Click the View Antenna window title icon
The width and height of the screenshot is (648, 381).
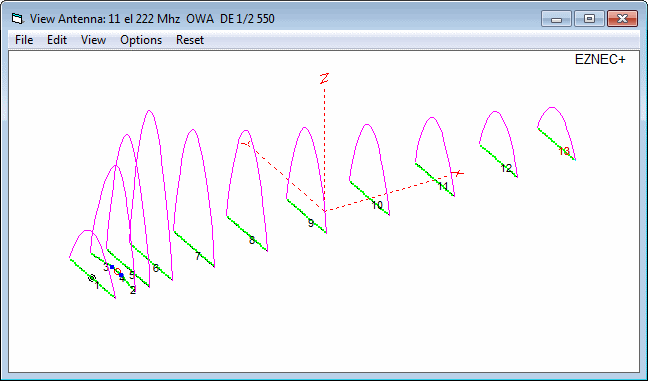(x=17, y=19)
